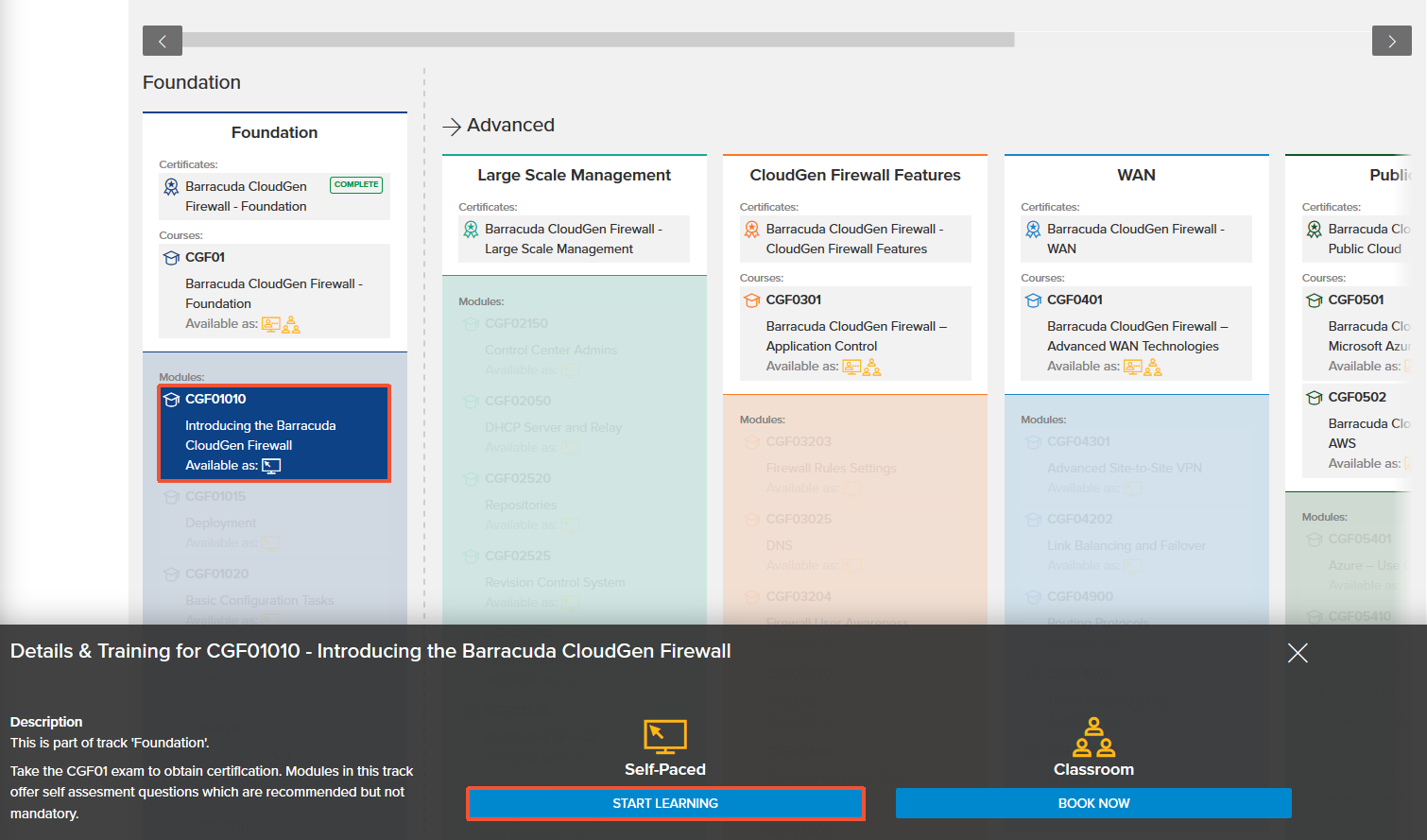Click the Public Cloud certificate ribbon icon
Image resolution: width=1427 pixels, height=840 pixels.
tap(1315, 230)
